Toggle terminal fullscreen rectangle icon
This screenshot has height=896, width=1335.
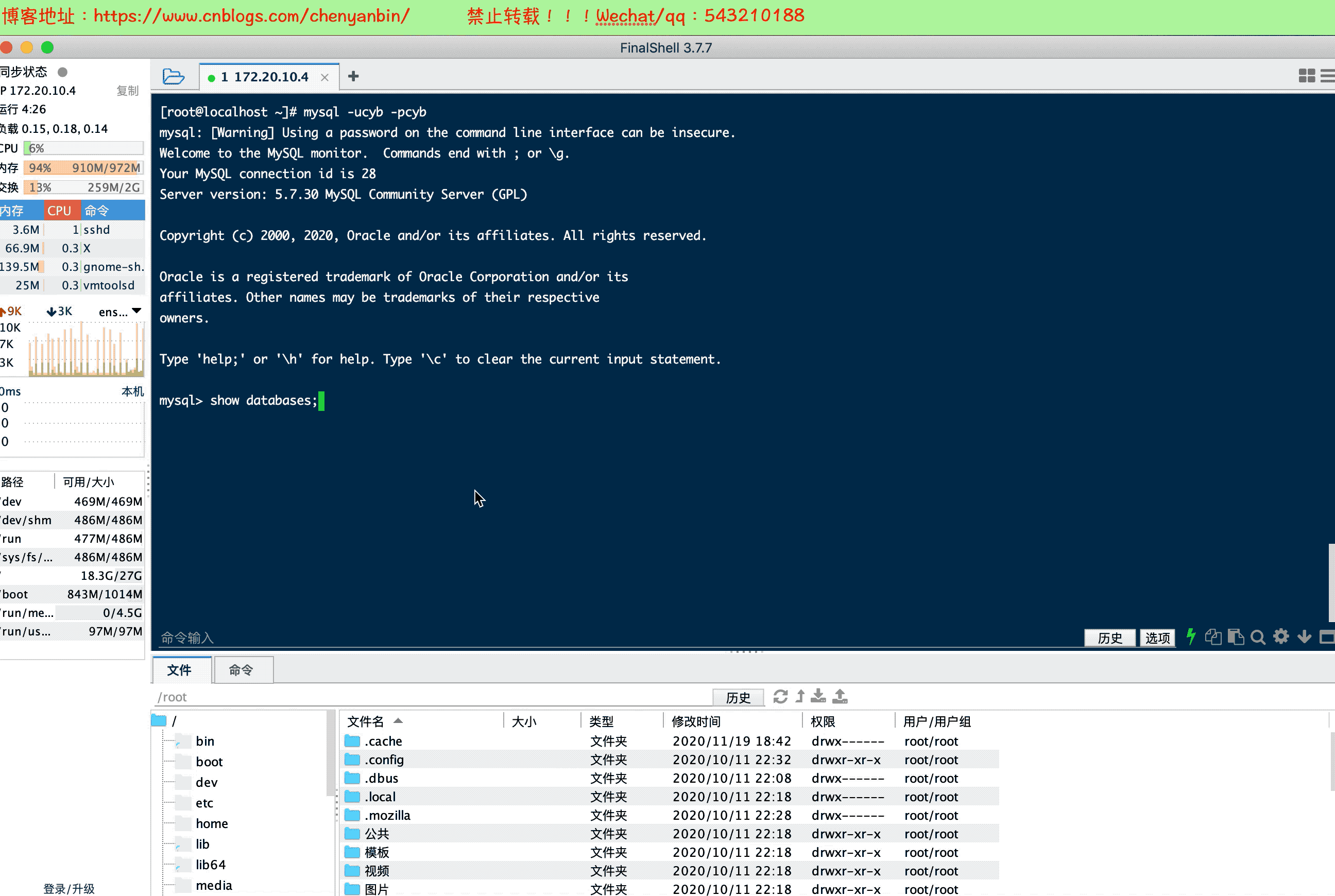(1328, 636)
